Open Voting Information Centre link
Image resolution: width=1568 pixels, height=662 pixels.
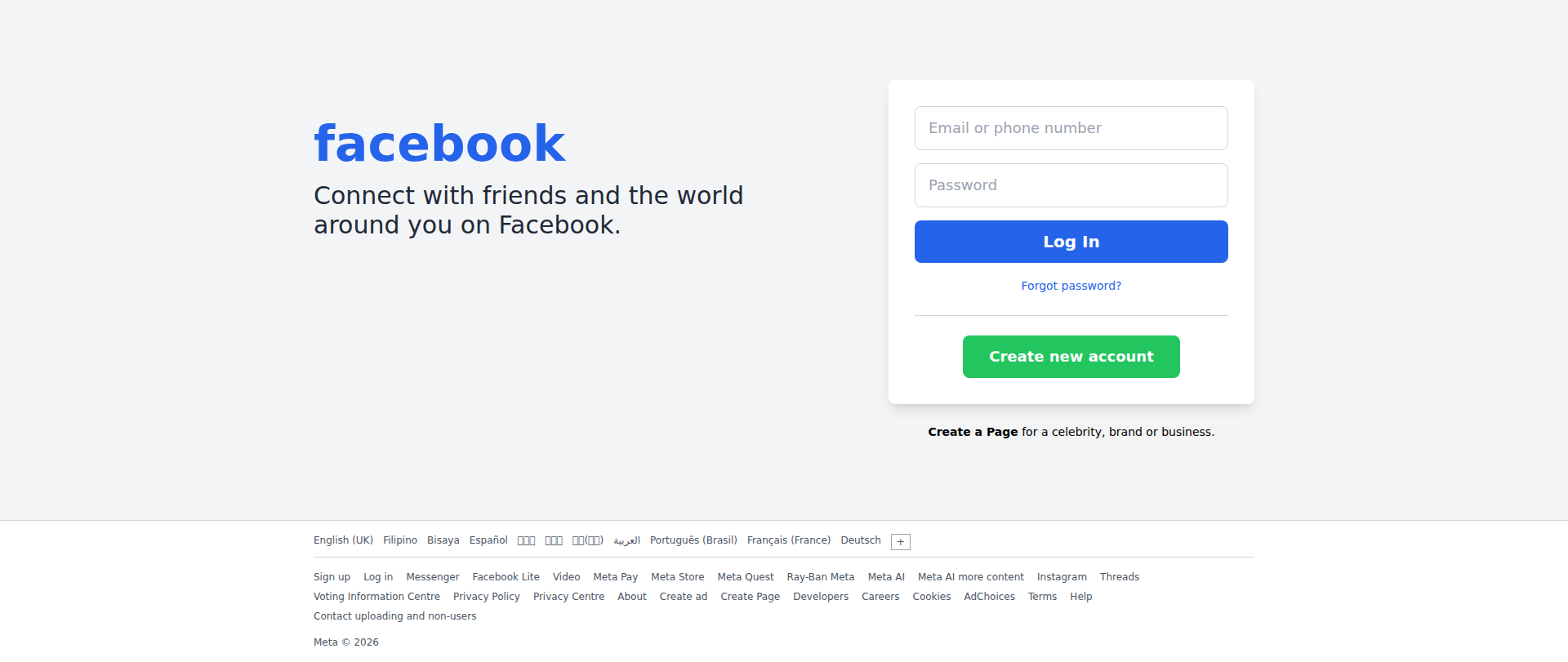(x=376, y=597)
